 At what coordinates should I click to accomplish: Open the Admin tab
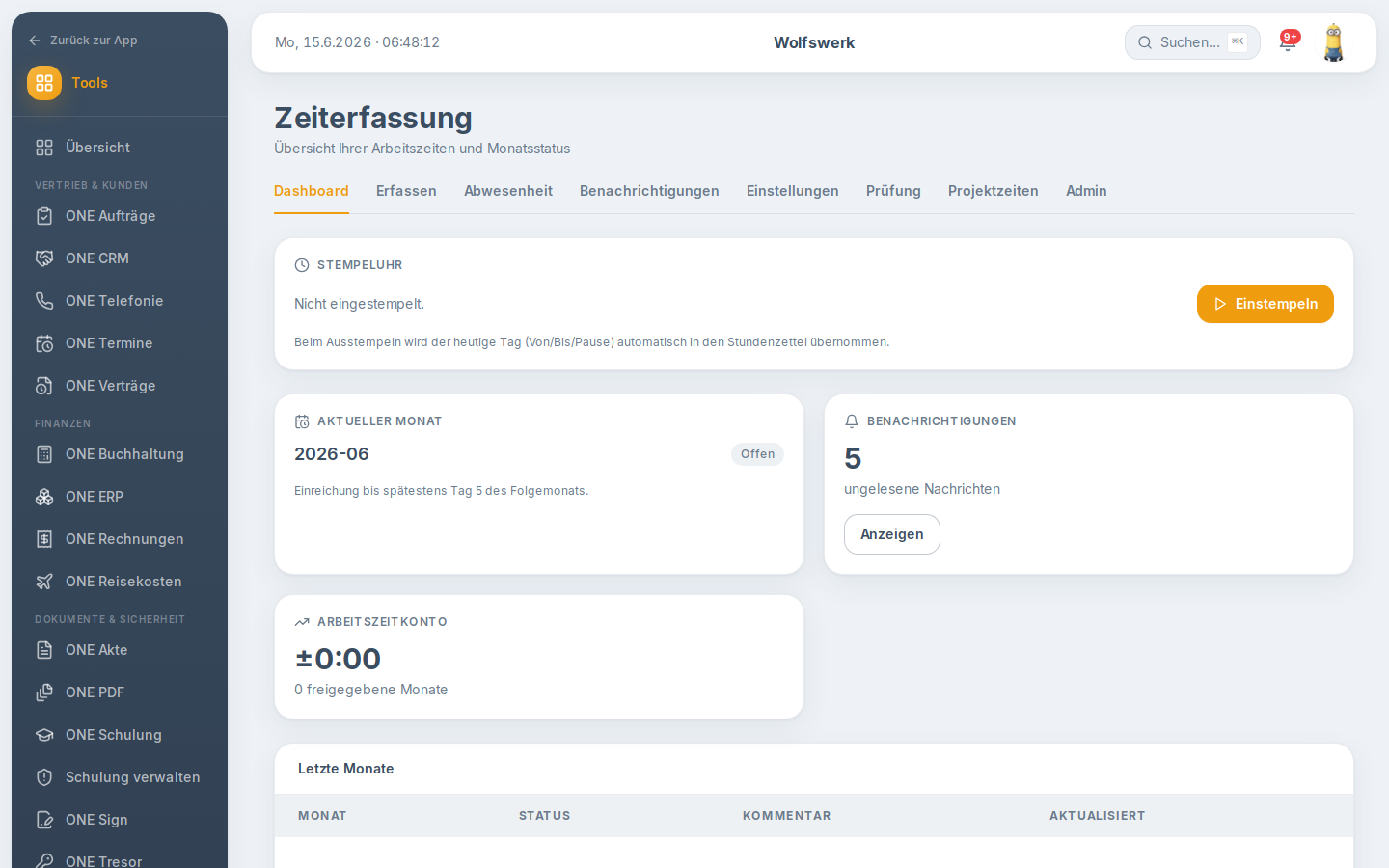coord(1086,191)
